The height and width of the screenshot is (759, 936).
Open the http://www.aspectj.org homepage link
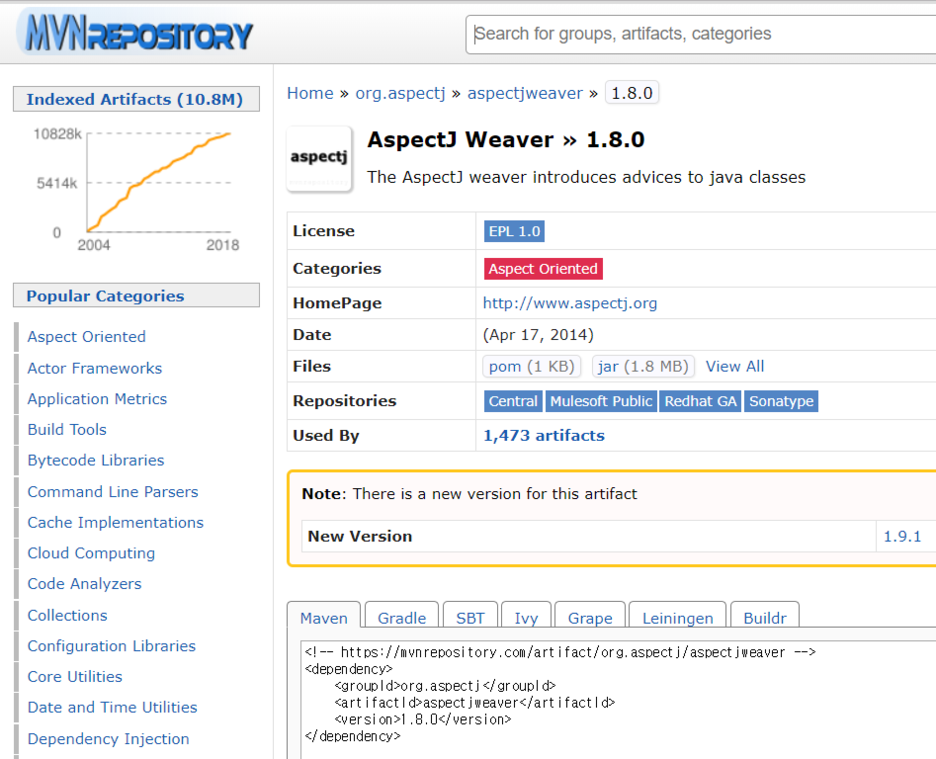pos(569,303)
